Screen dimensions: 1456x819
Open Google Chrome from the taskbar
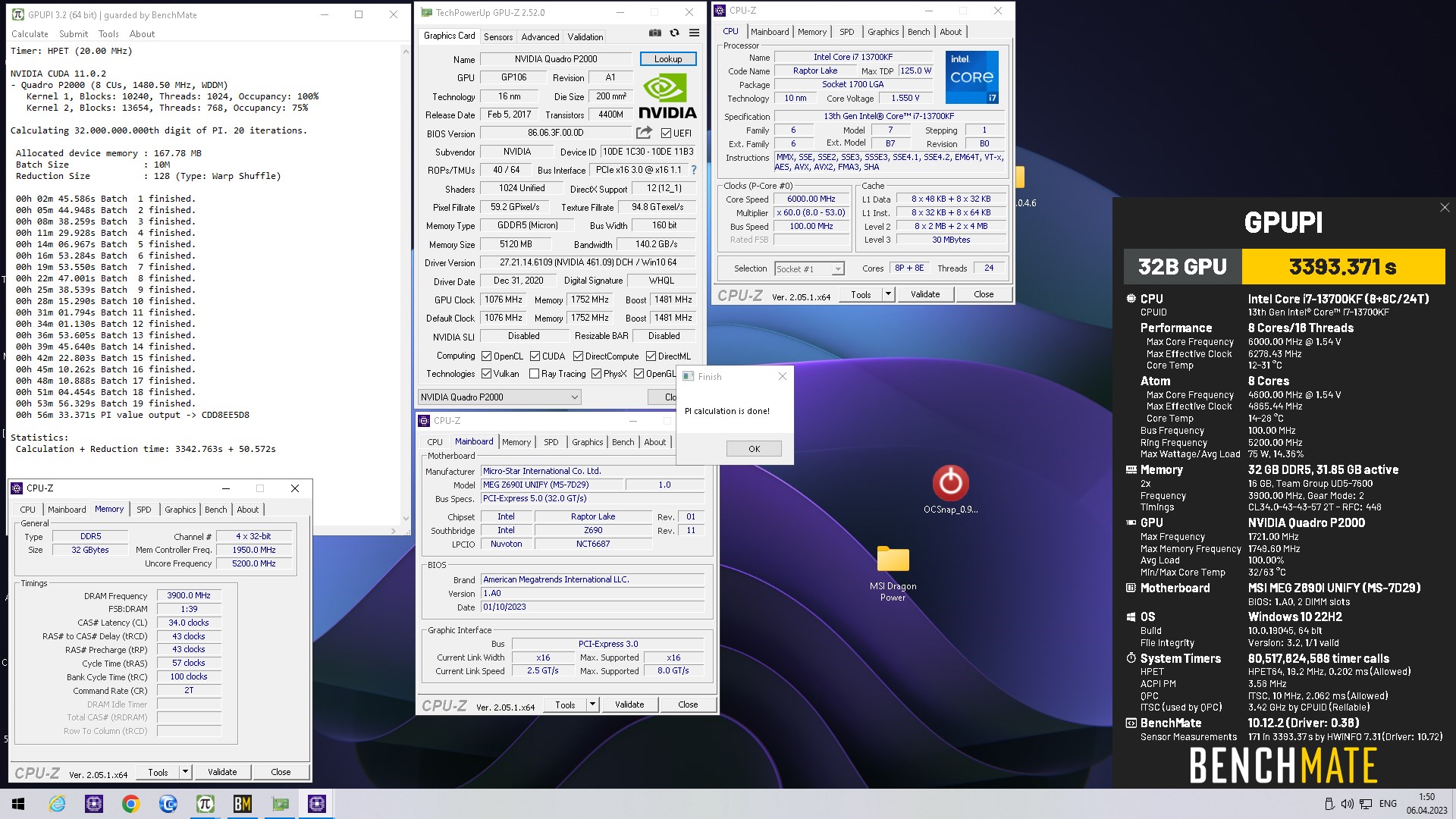click(x=130, y=804)
